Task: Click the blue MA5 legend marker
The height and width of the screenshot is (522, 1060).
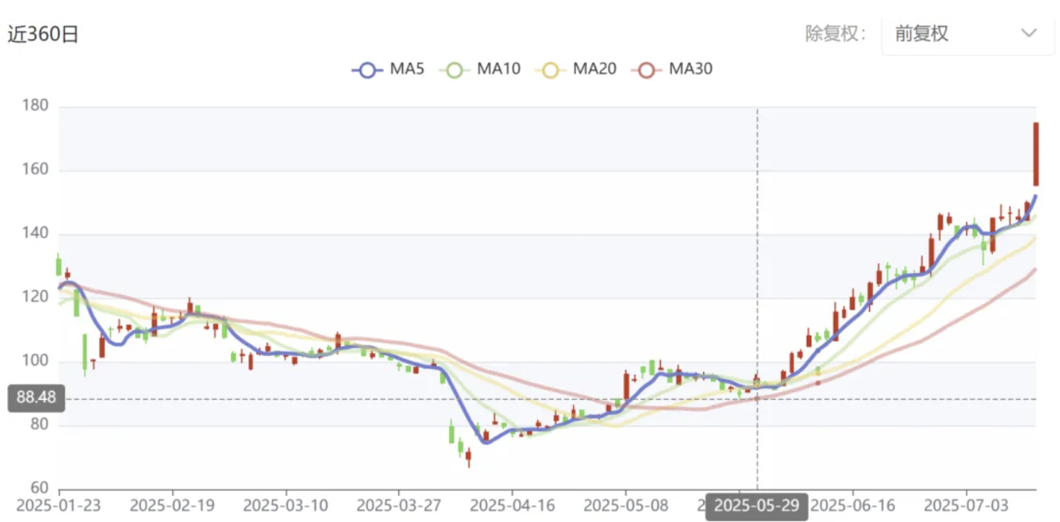Action: [367, 70]
